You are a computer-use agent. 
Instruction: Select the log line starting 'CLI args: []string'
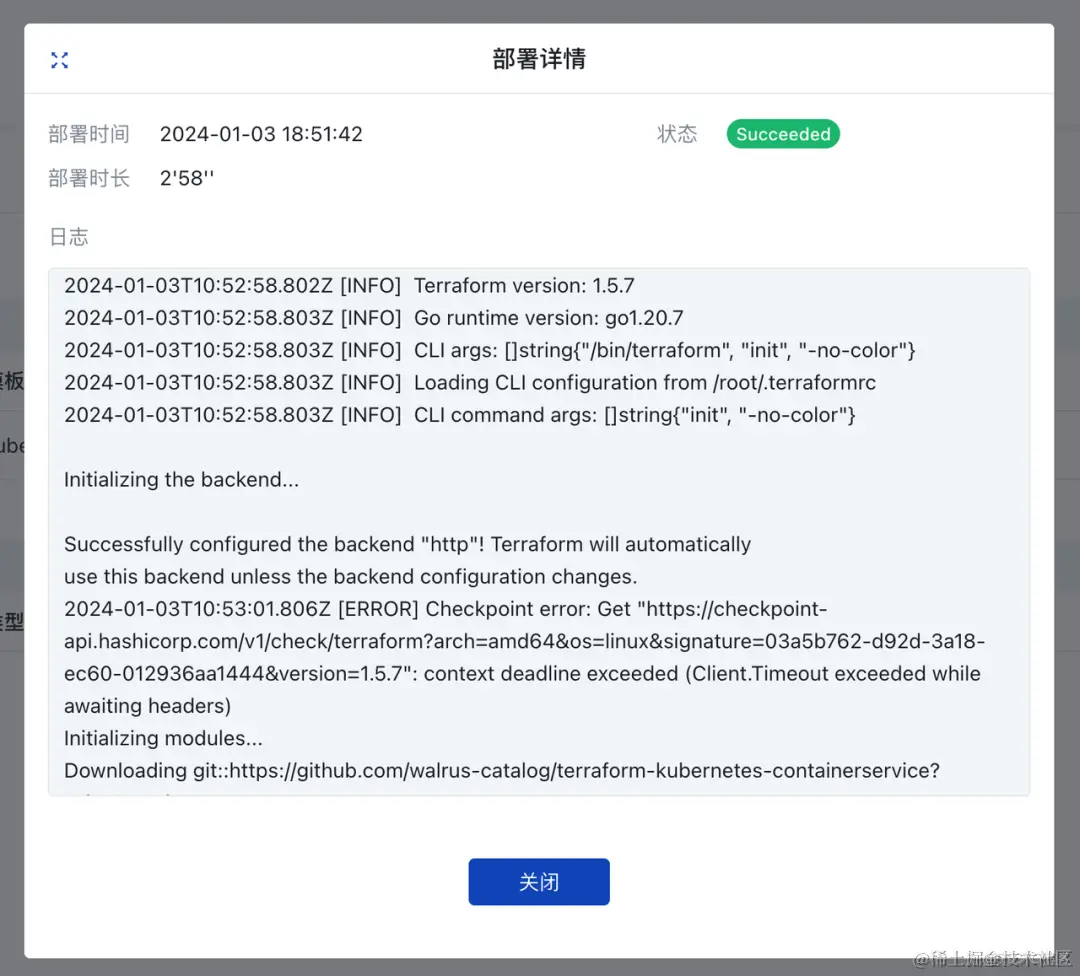(490, 351)
